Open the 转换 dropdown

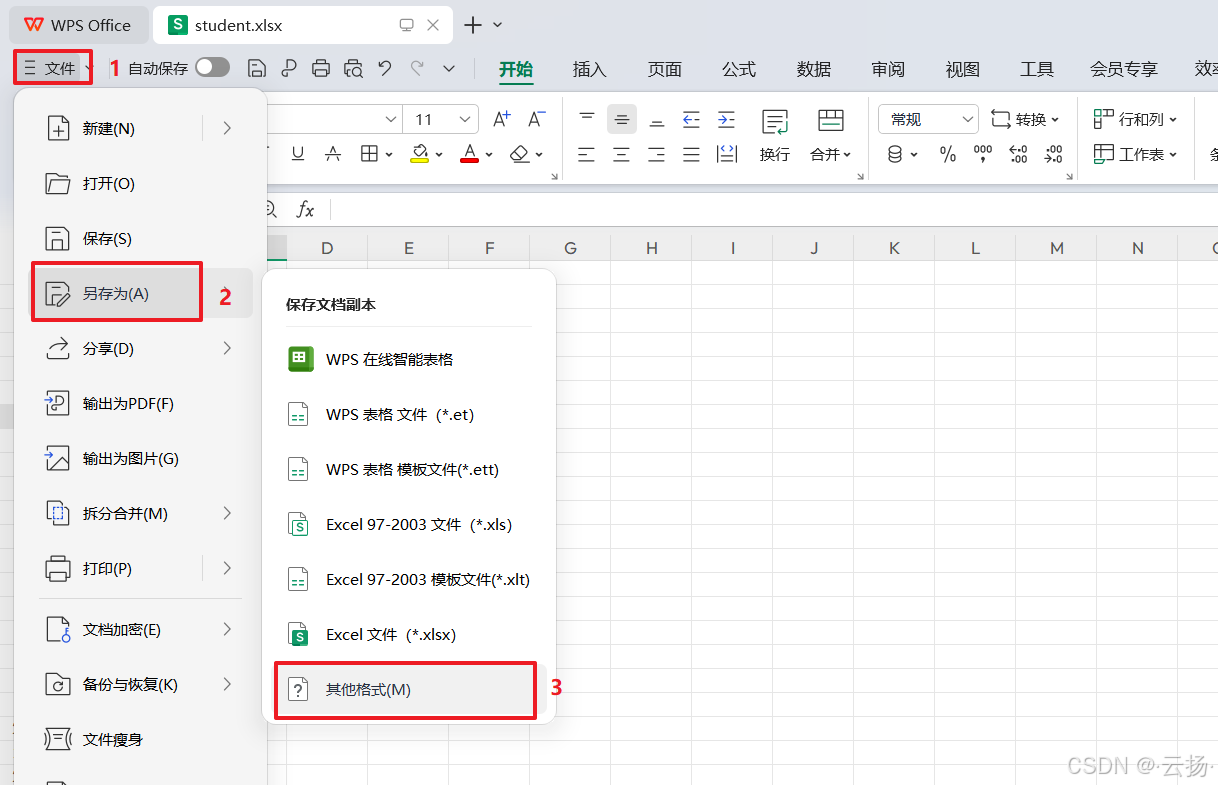click(1026, 119)
